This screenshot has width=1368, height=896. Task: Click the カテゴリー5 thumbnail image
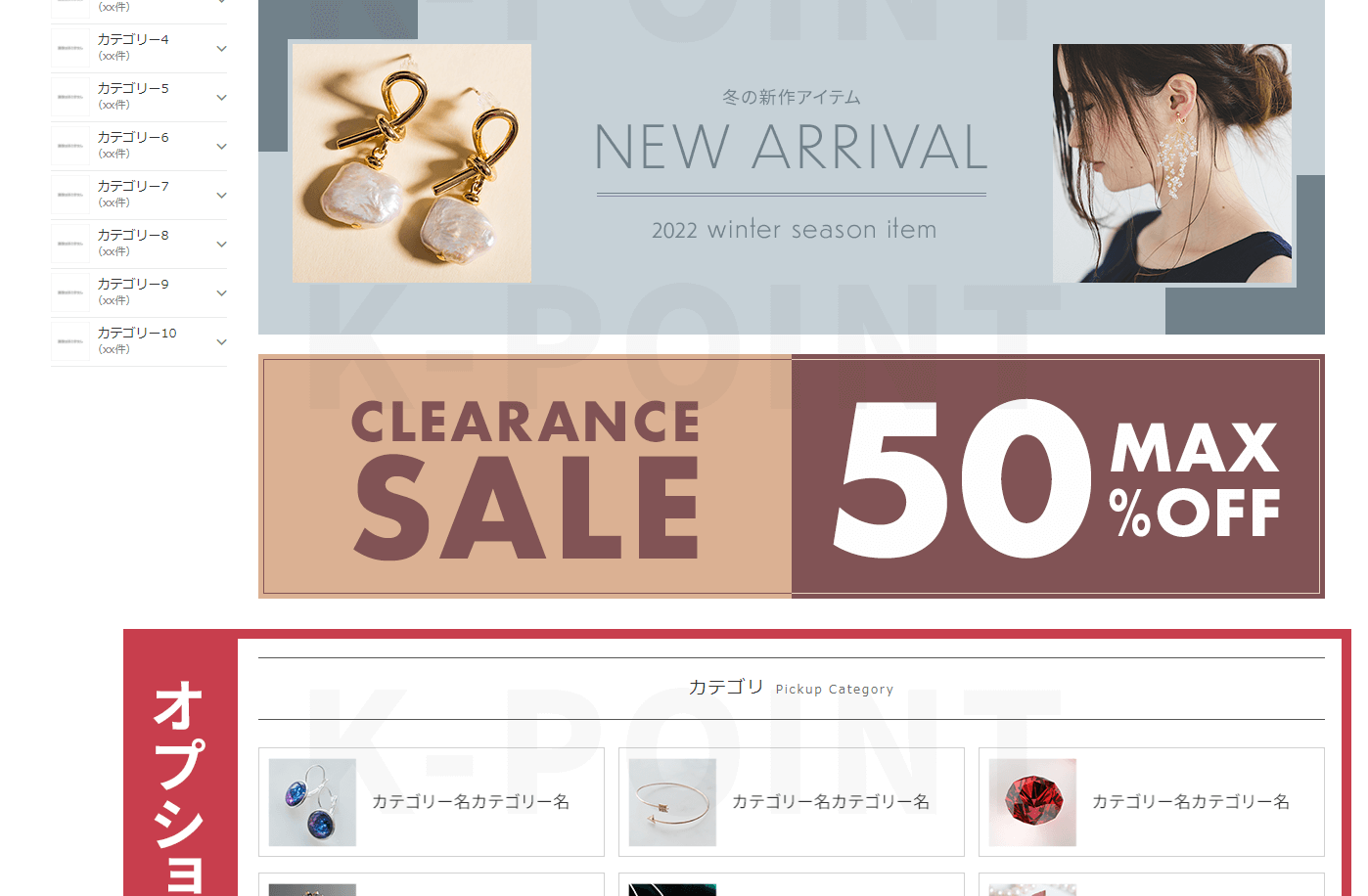point(70,98)
